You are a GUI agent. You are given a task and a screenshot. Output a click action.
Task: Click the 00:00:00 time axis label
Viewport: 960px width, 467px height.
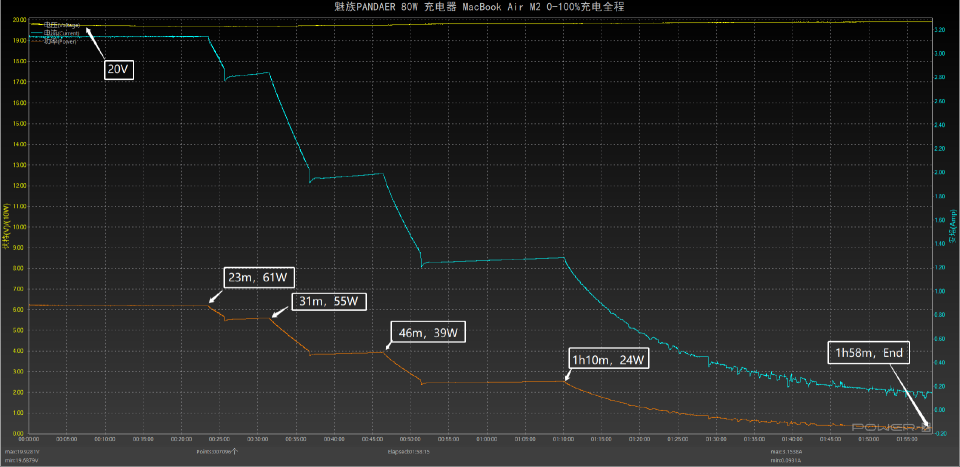click(x=29, y=439)
